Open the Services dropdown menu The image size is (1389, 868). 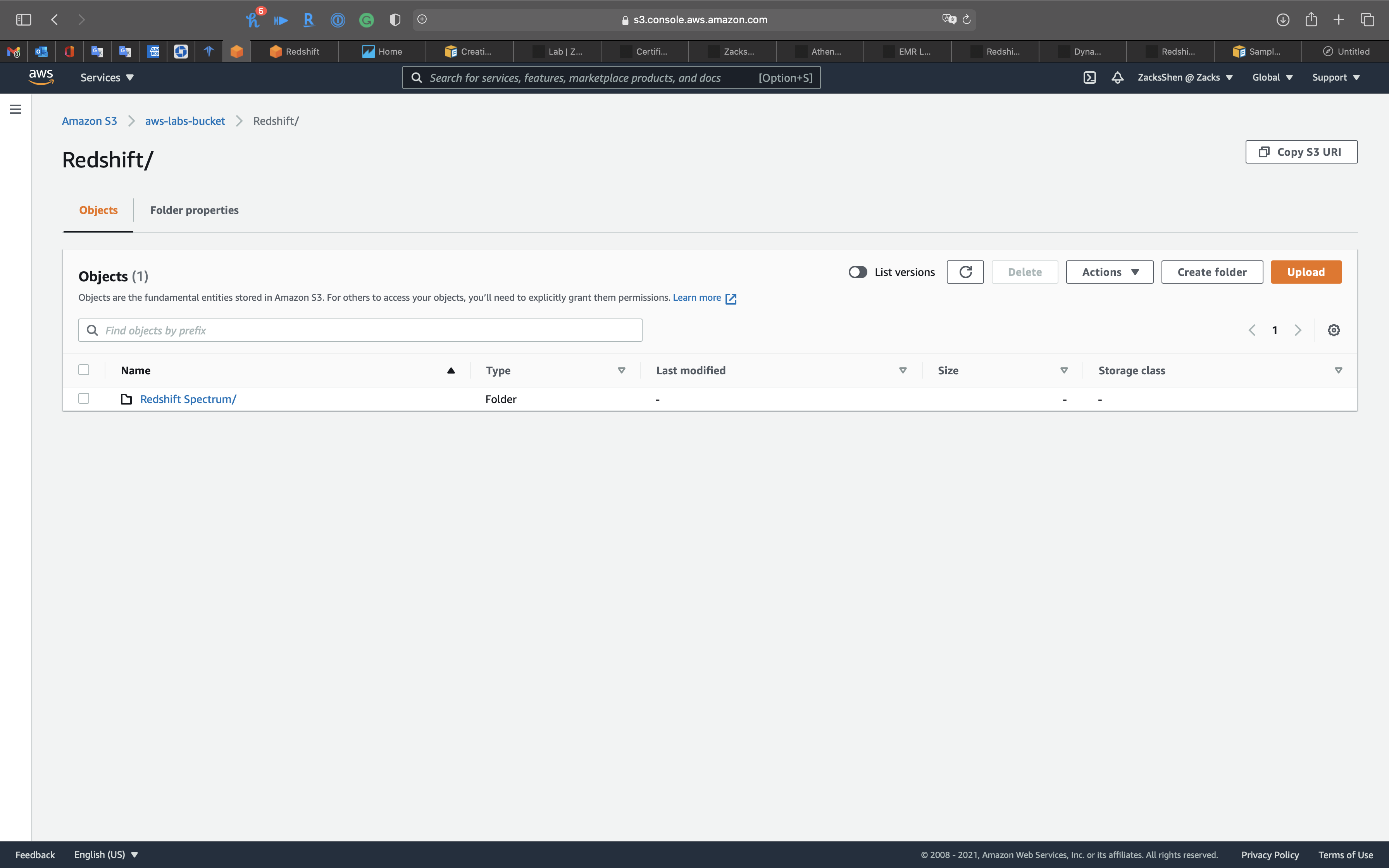tap(107, 77)
